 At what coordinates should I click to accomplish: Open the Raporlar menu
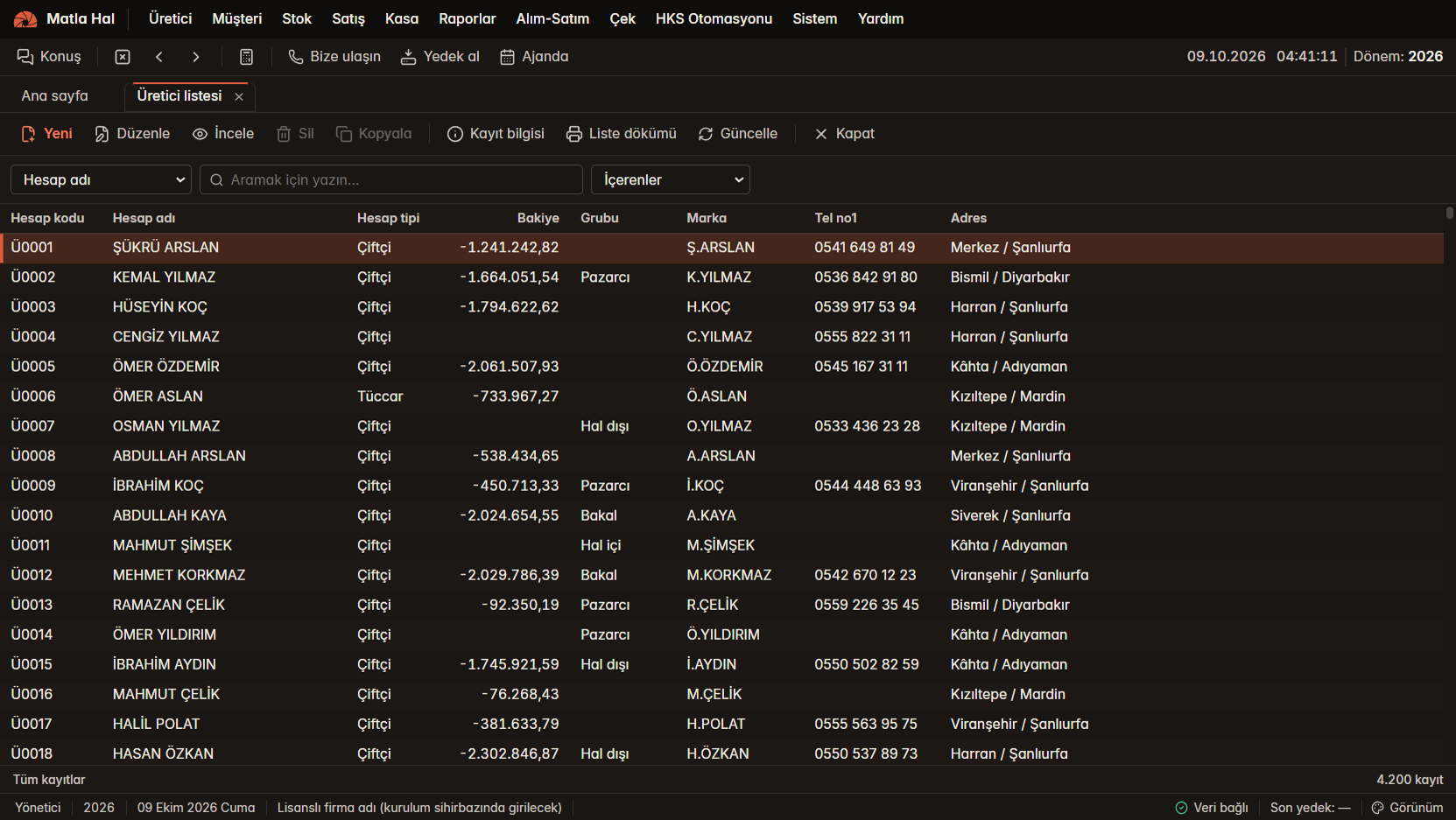468,18
